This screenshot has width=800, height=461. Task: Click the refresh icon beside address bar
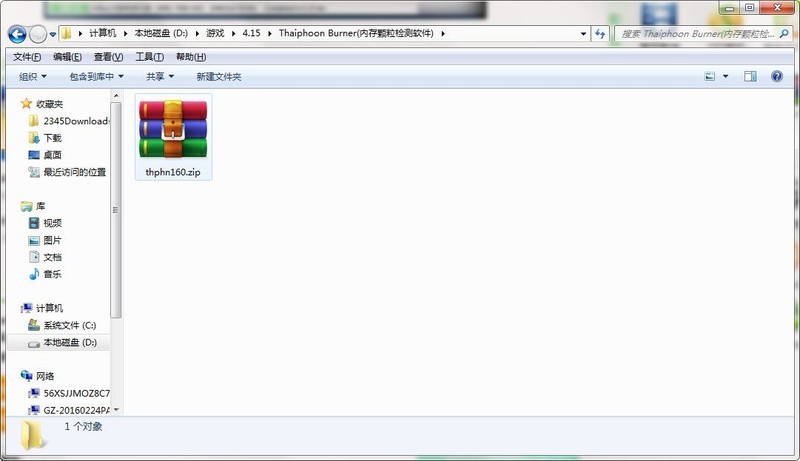pyautogui.click(x=600, y=34)
